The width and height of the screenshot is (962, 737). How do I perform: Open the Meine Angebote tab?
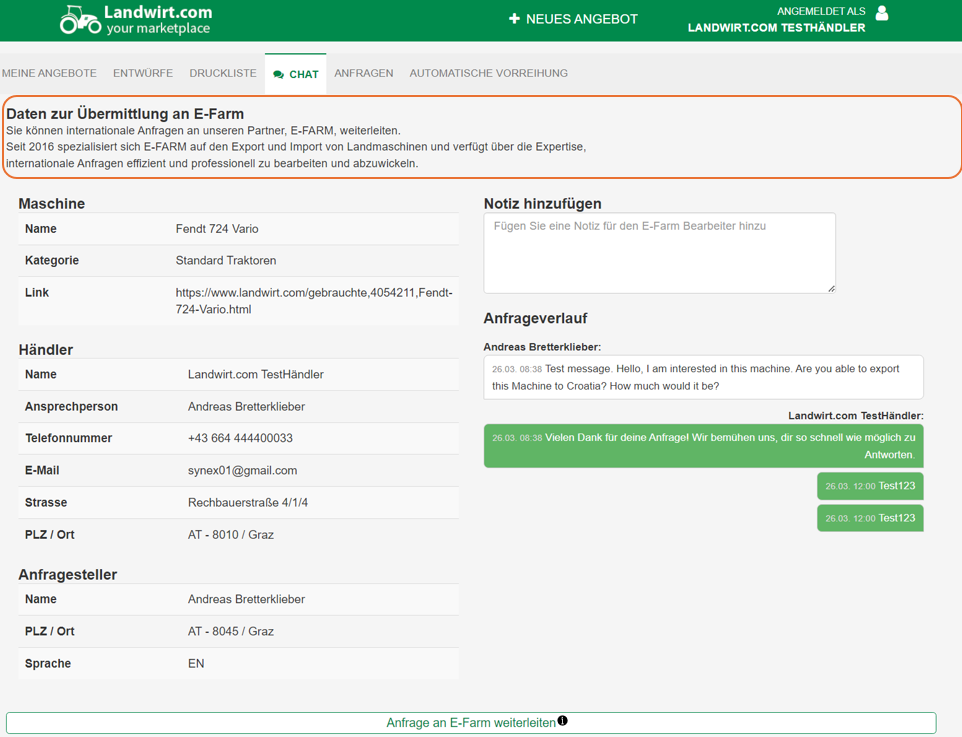(x=49, y=73)
